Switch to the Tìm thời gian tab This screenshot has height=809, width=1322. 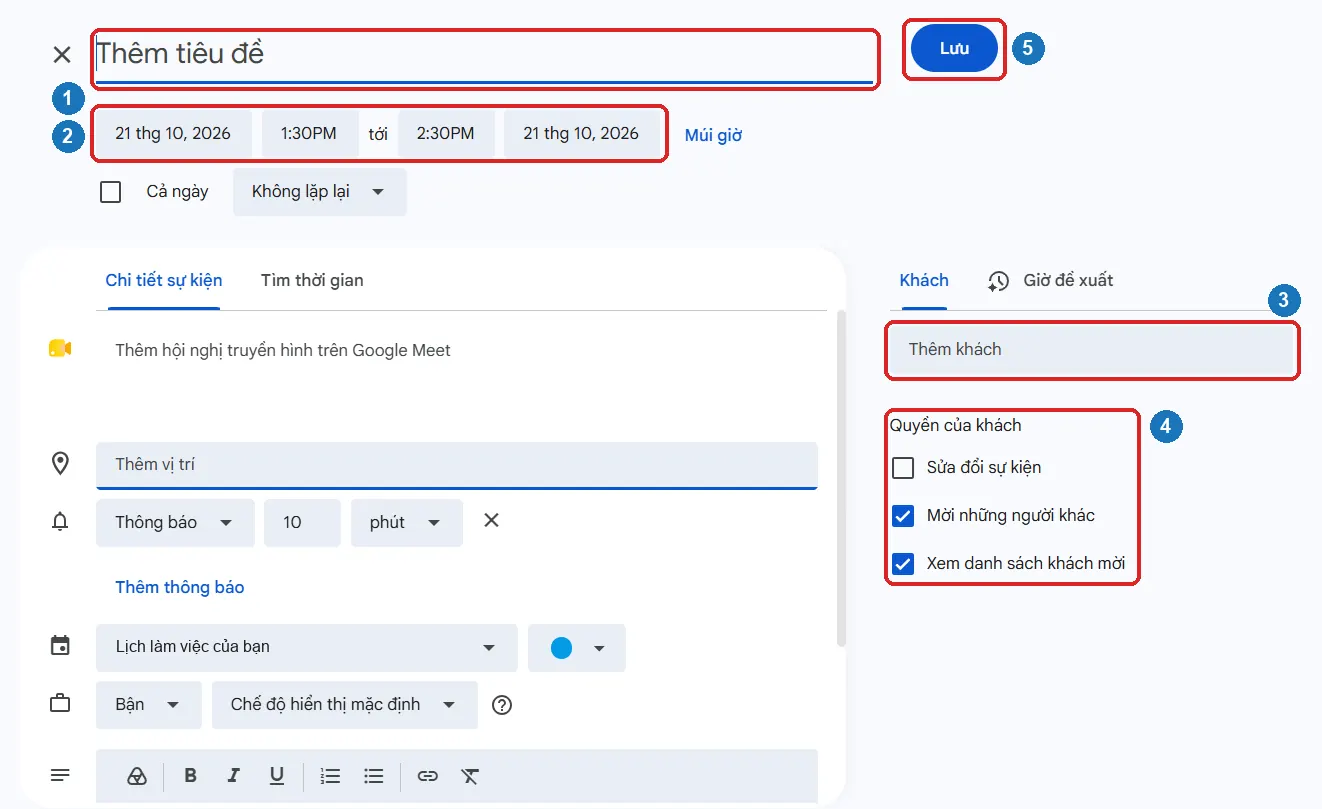pos(312,280)
